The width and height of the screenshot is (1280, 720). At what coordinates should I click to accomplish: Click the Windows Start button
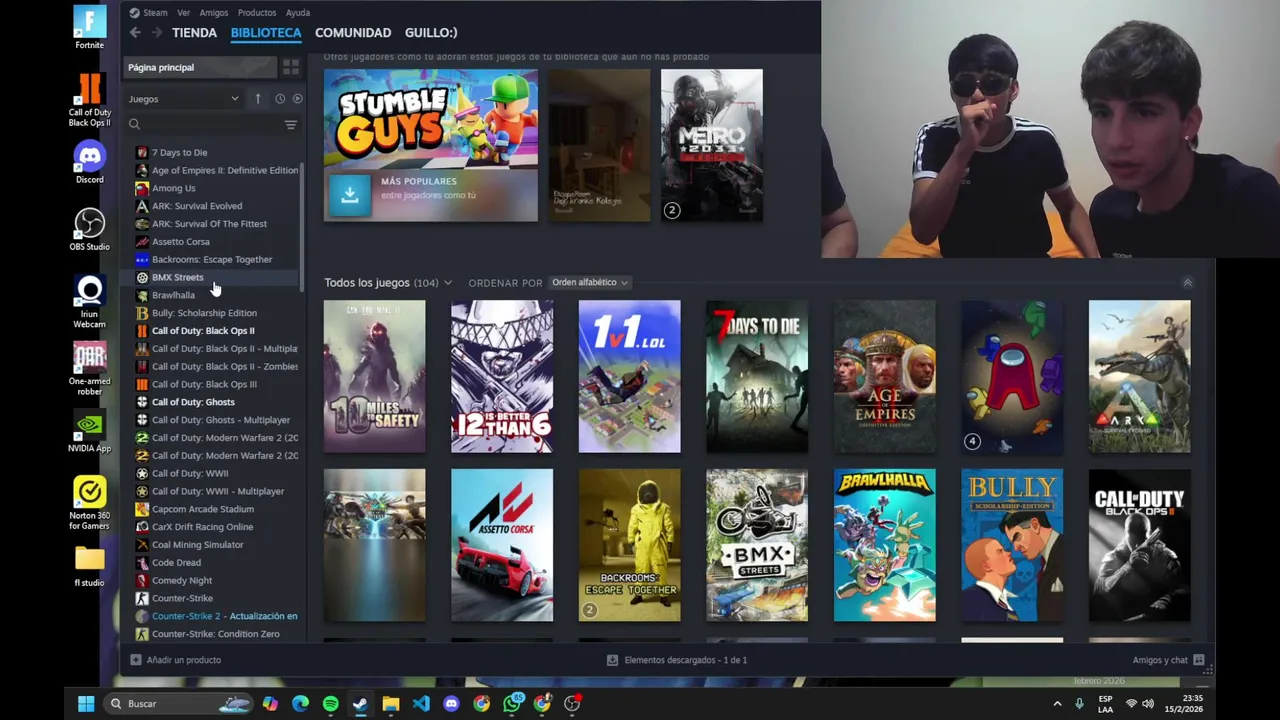pyautogui.click(x=86, y=704)
